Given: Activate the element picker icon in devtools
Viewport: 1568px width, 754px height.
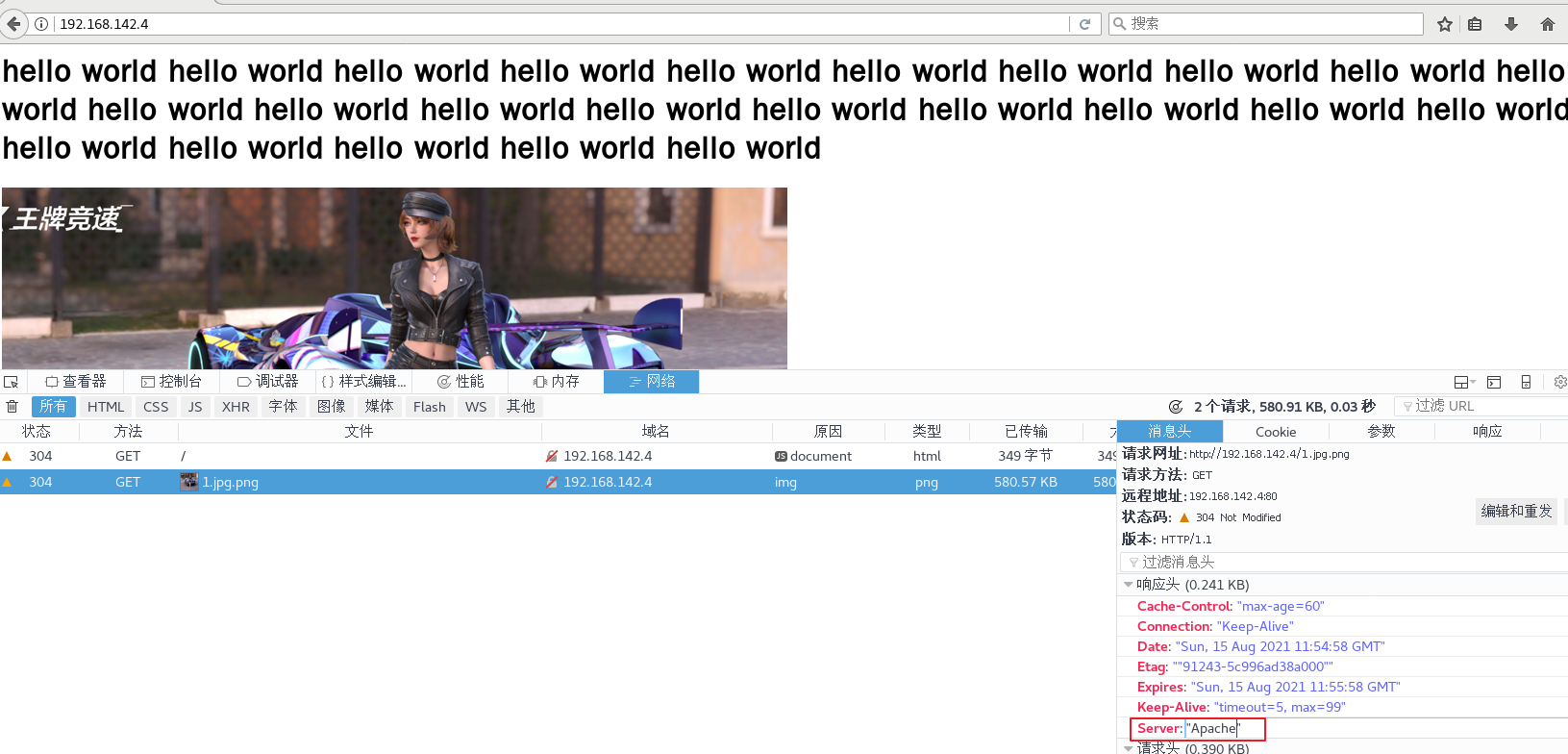Looking at the screenshot, I should click(11, 382).
